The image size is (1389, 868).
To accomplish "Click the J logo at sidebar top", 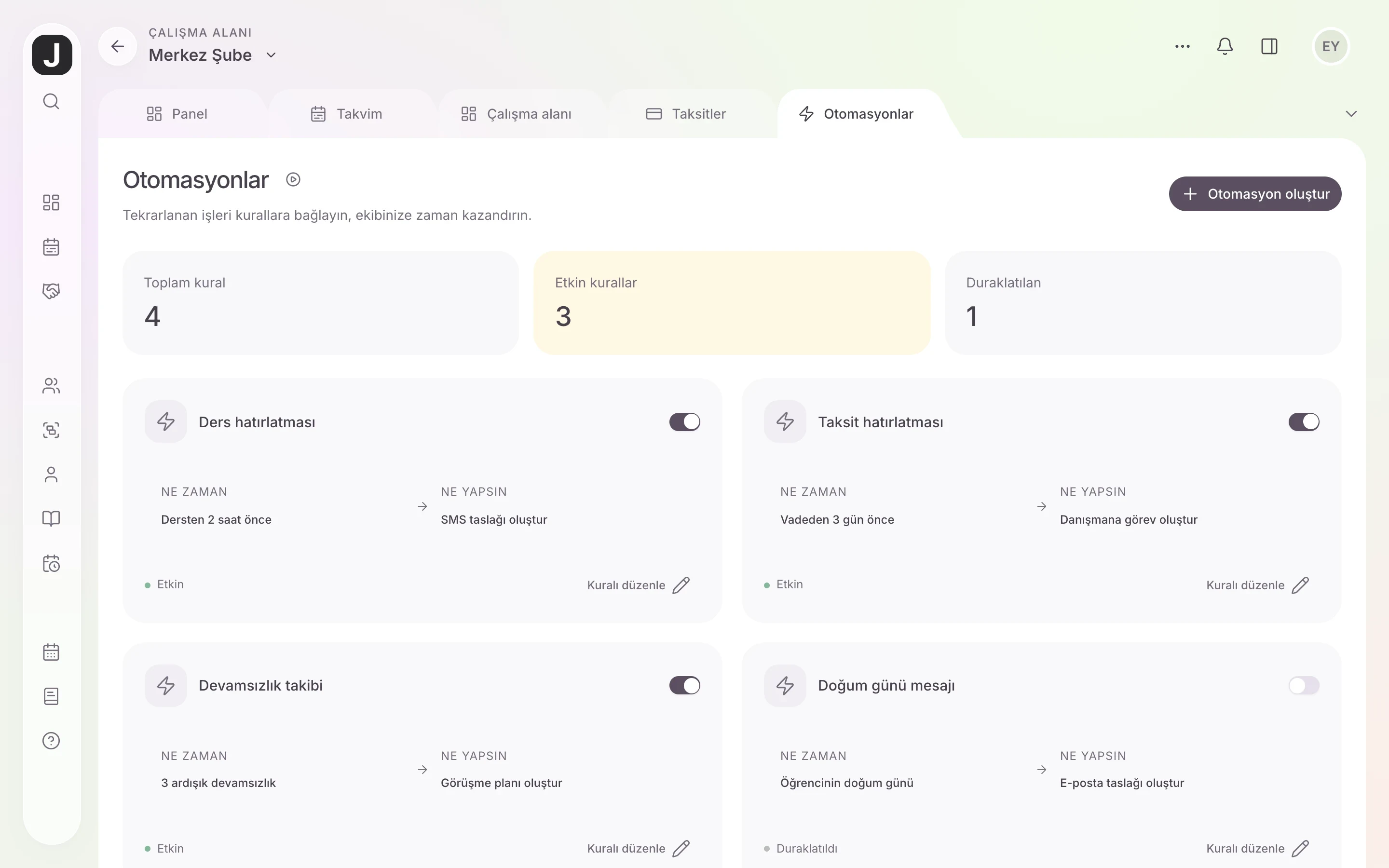I will [x=52, y=55].
